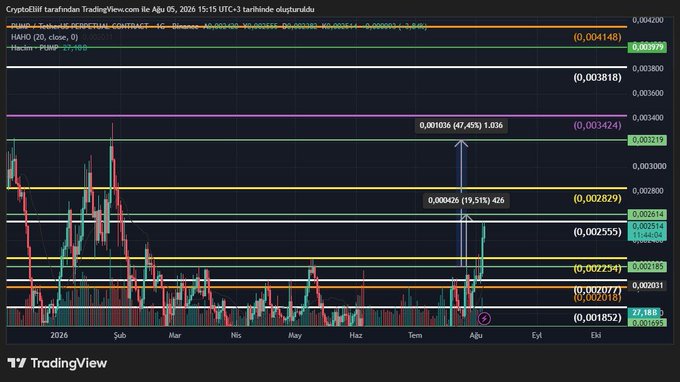Image resolution: width=680 pixels, height=382 pixels.
Task: Click the 11:44:04 bar countdown timer
Action: pos(647,235)
